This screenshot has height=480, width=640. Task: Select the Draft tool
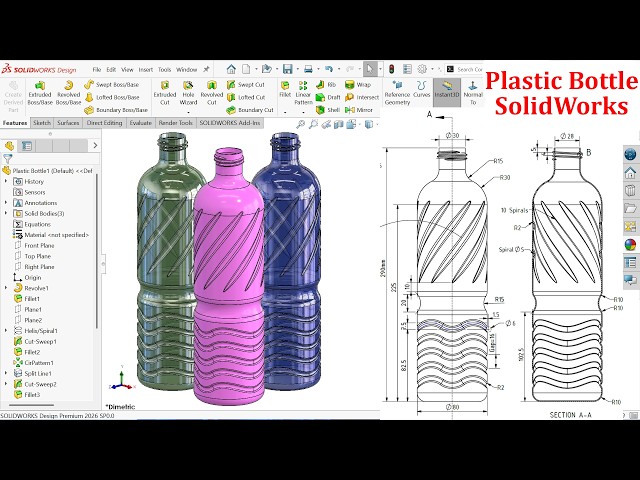pos(328,97)
